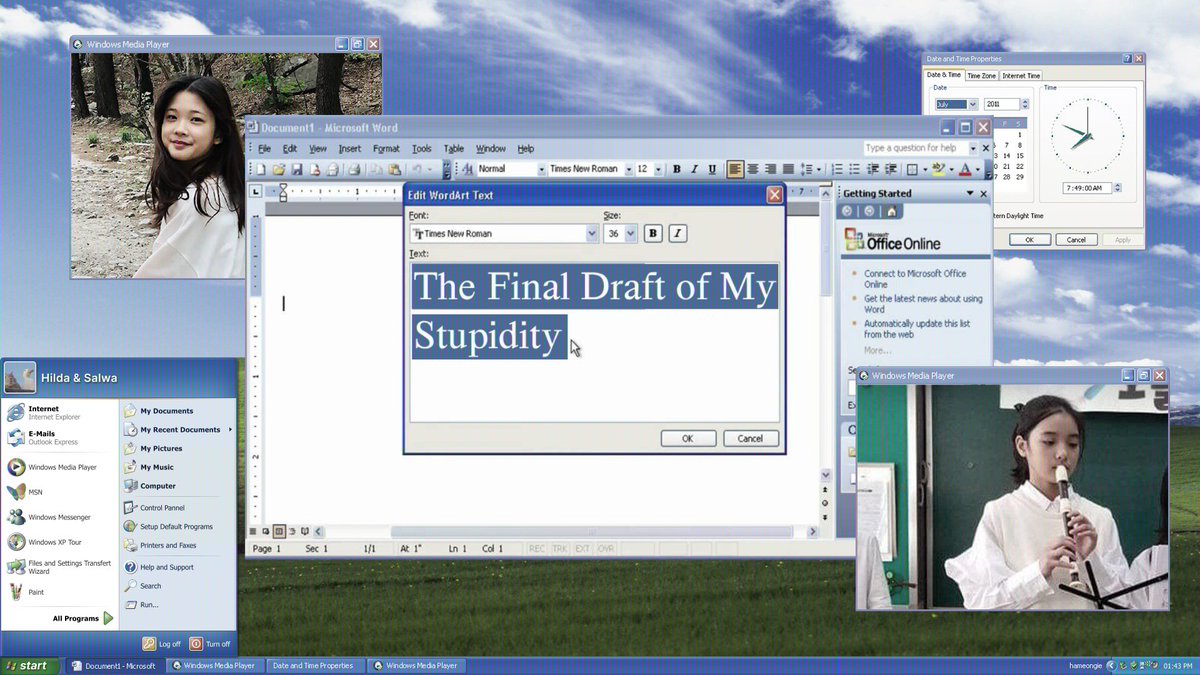Image resolution: width=1200 pixels, height=675 pixels.
Task: Click Cancel in Edit WordArt Text dialog
Action: tap(750, 438)
